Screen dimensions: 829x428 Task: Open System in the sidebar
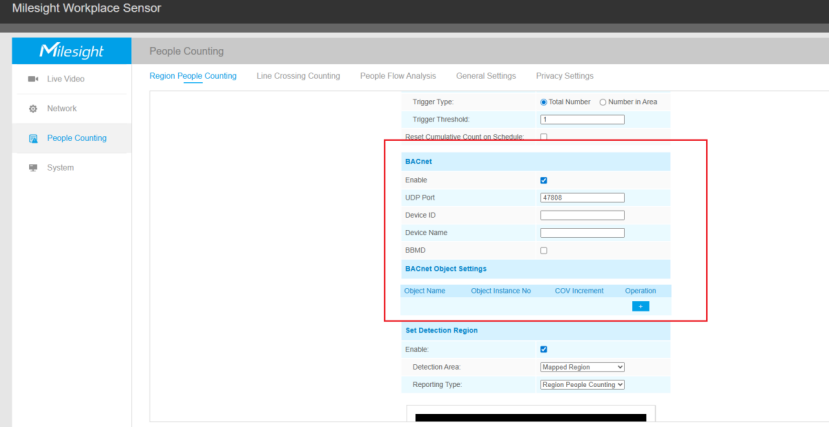60,168
